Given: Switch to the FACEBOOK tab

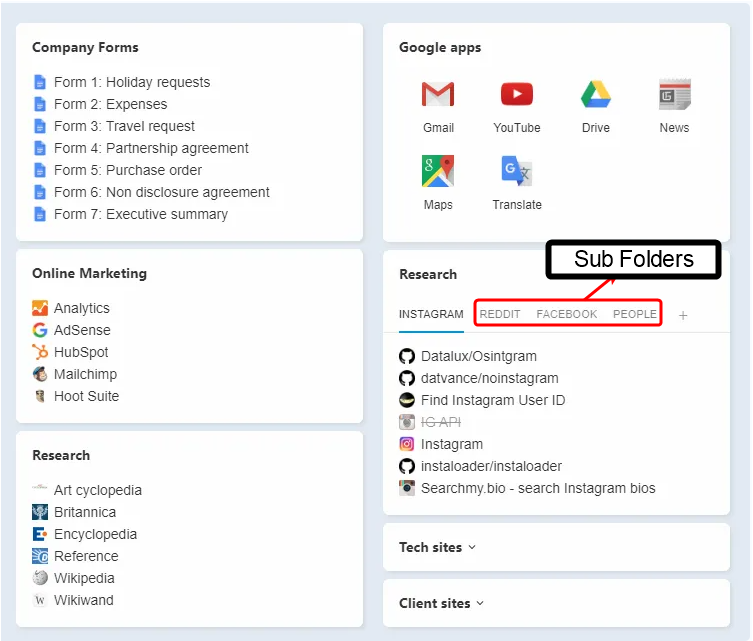Looking at the screenshot, I should pos(567,314).
